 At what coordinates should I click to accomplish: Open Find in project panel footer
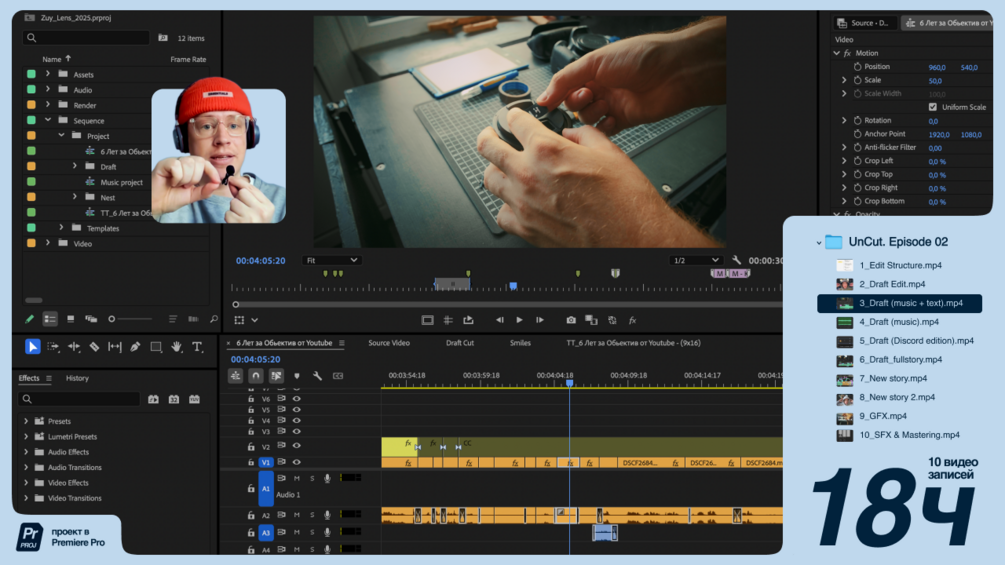point(213,318)
